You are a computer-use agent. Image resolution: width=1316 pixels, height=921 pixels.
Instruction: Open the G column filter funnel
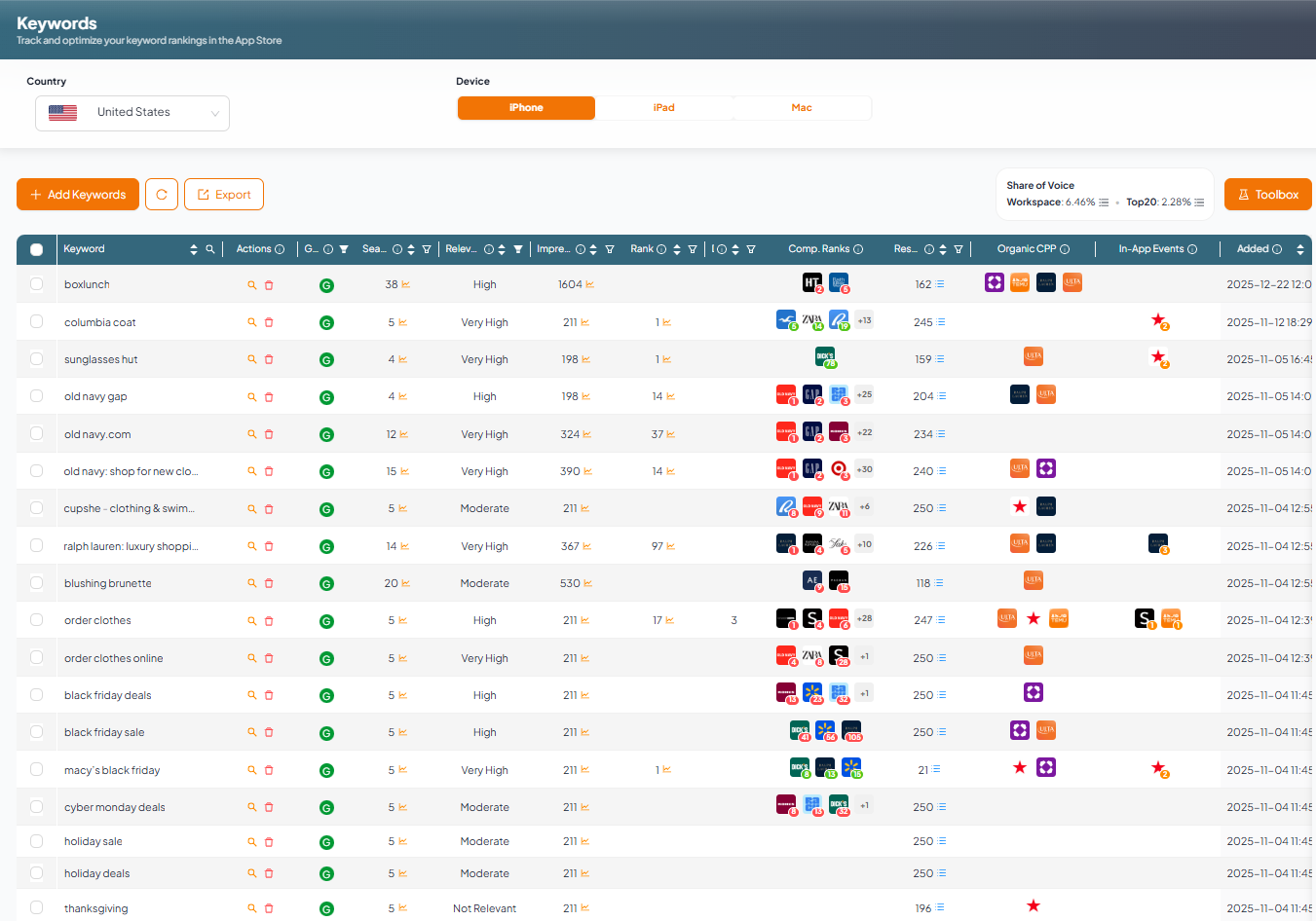coord(344,249)
